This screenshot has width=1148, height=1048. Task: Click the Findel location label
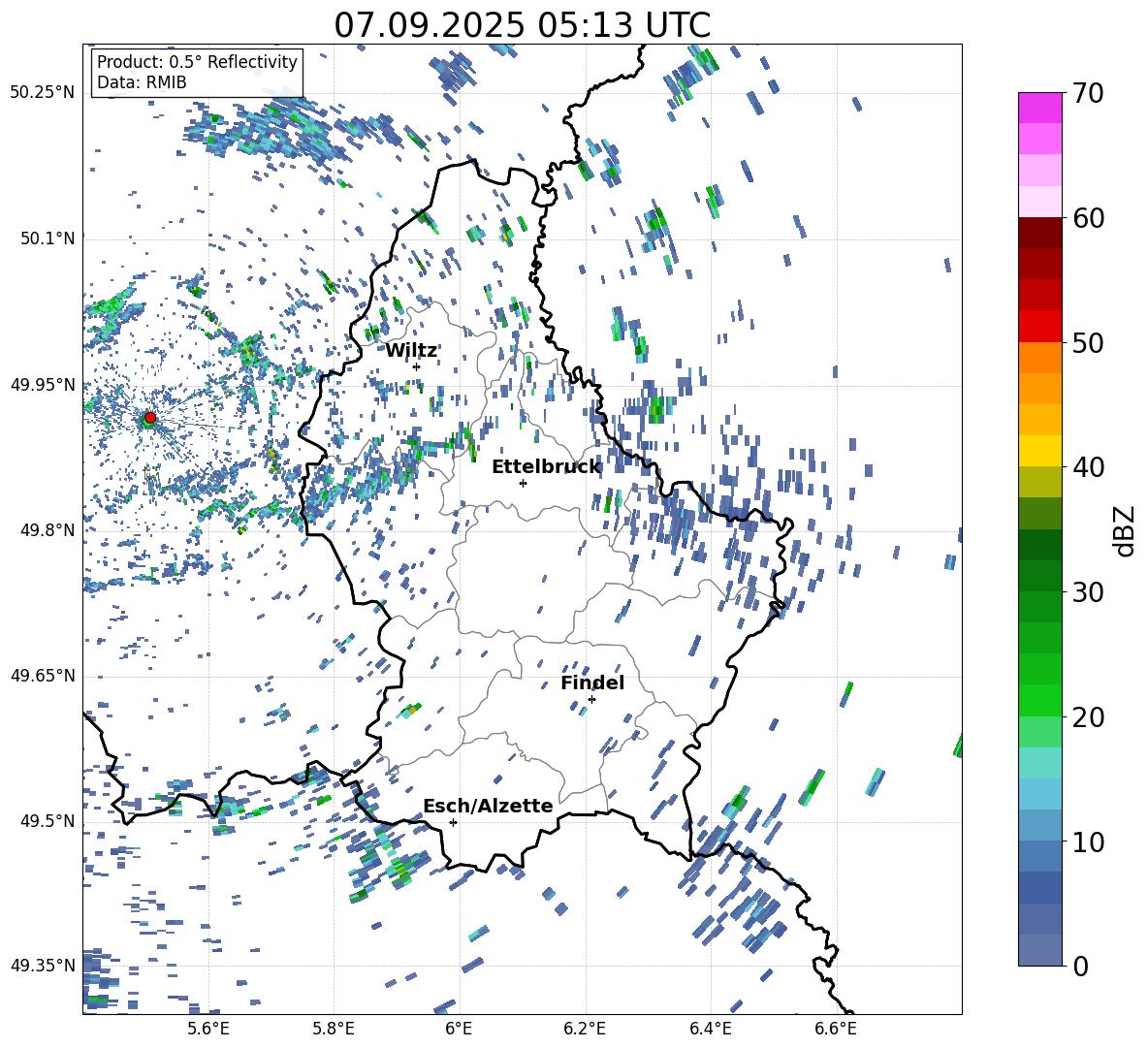(x=592, y=683)
